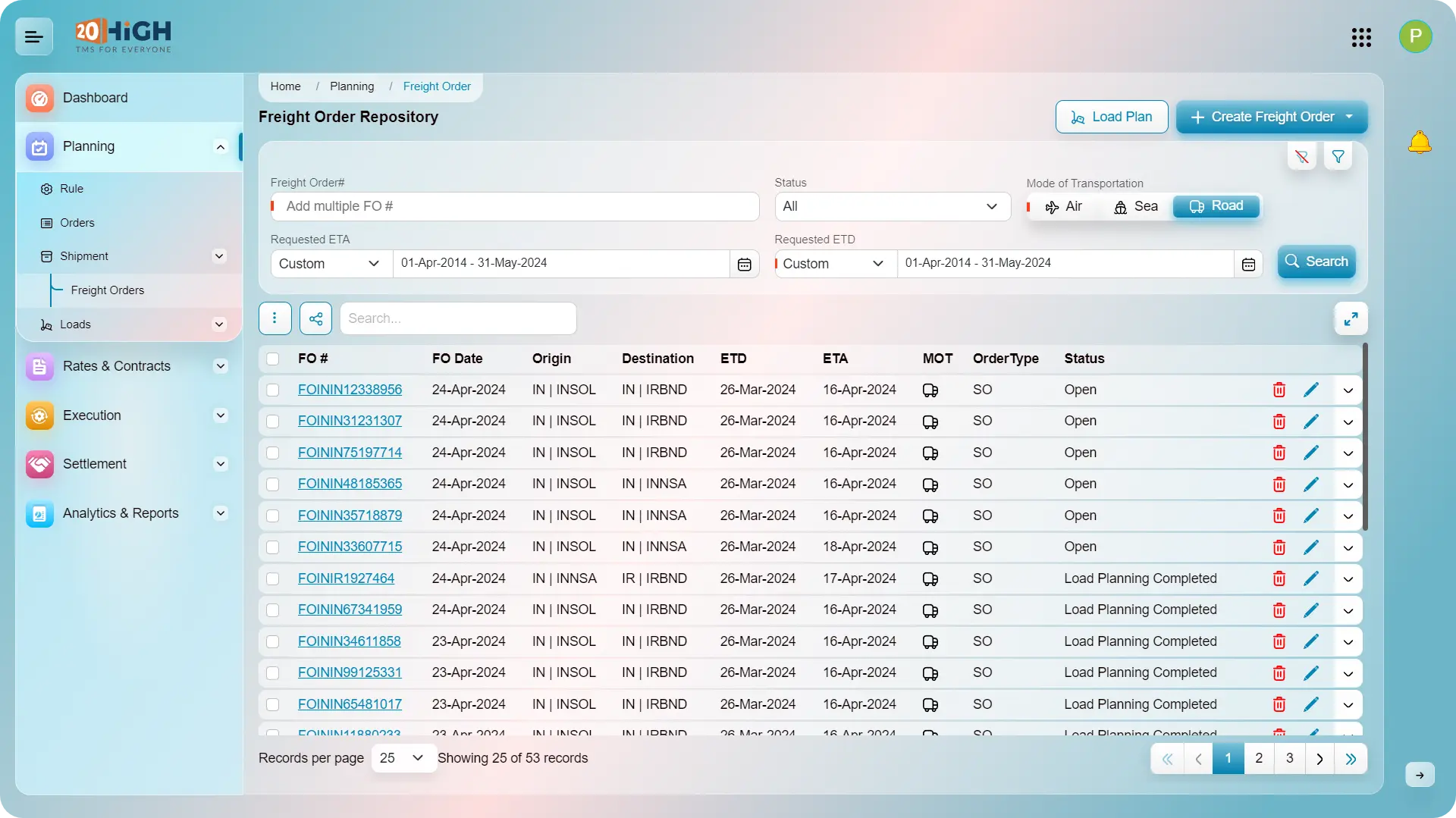Edit freight order FOININ48185365

[1310, 484]
